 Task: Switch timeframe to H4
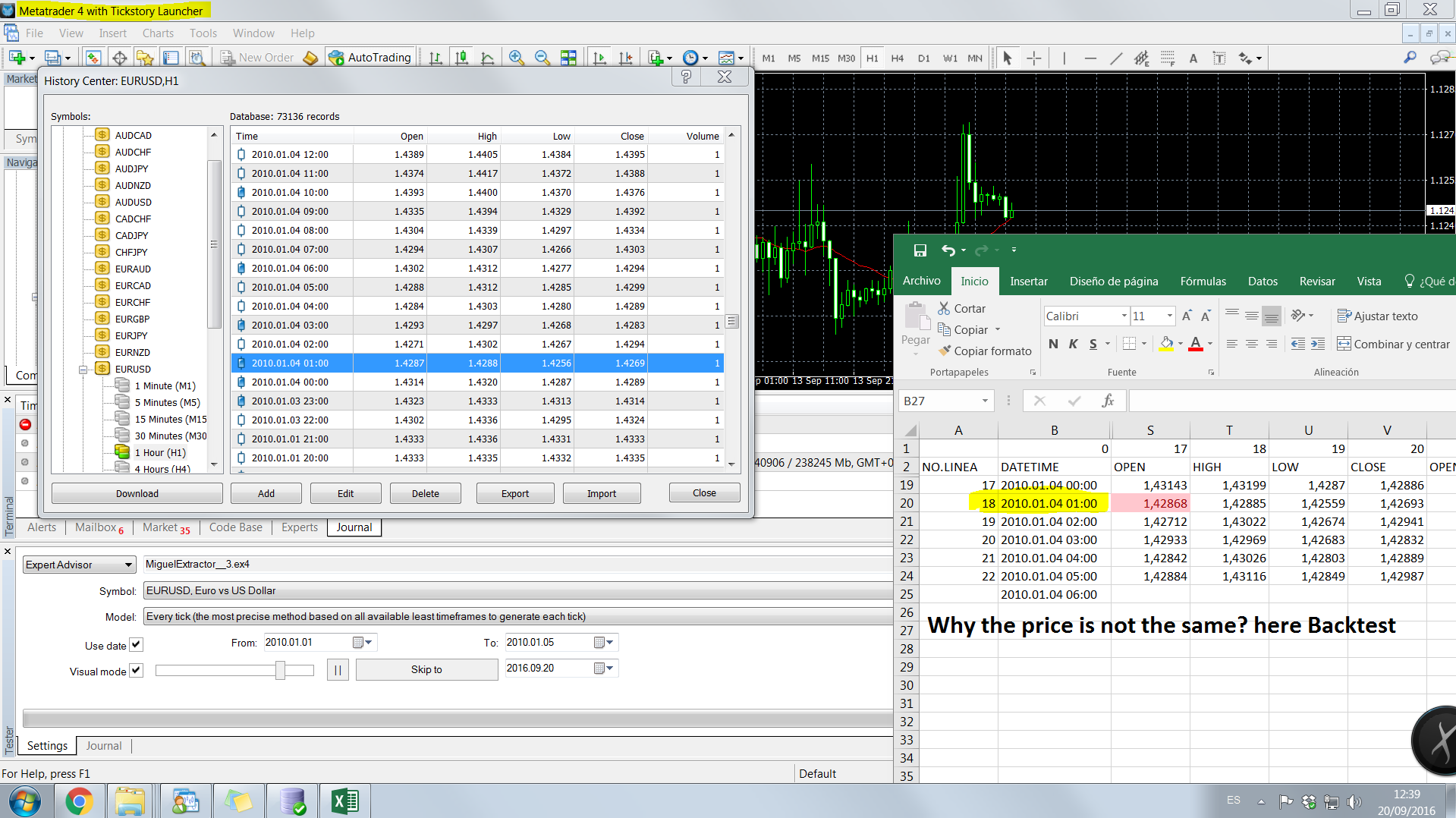point(898,58)
